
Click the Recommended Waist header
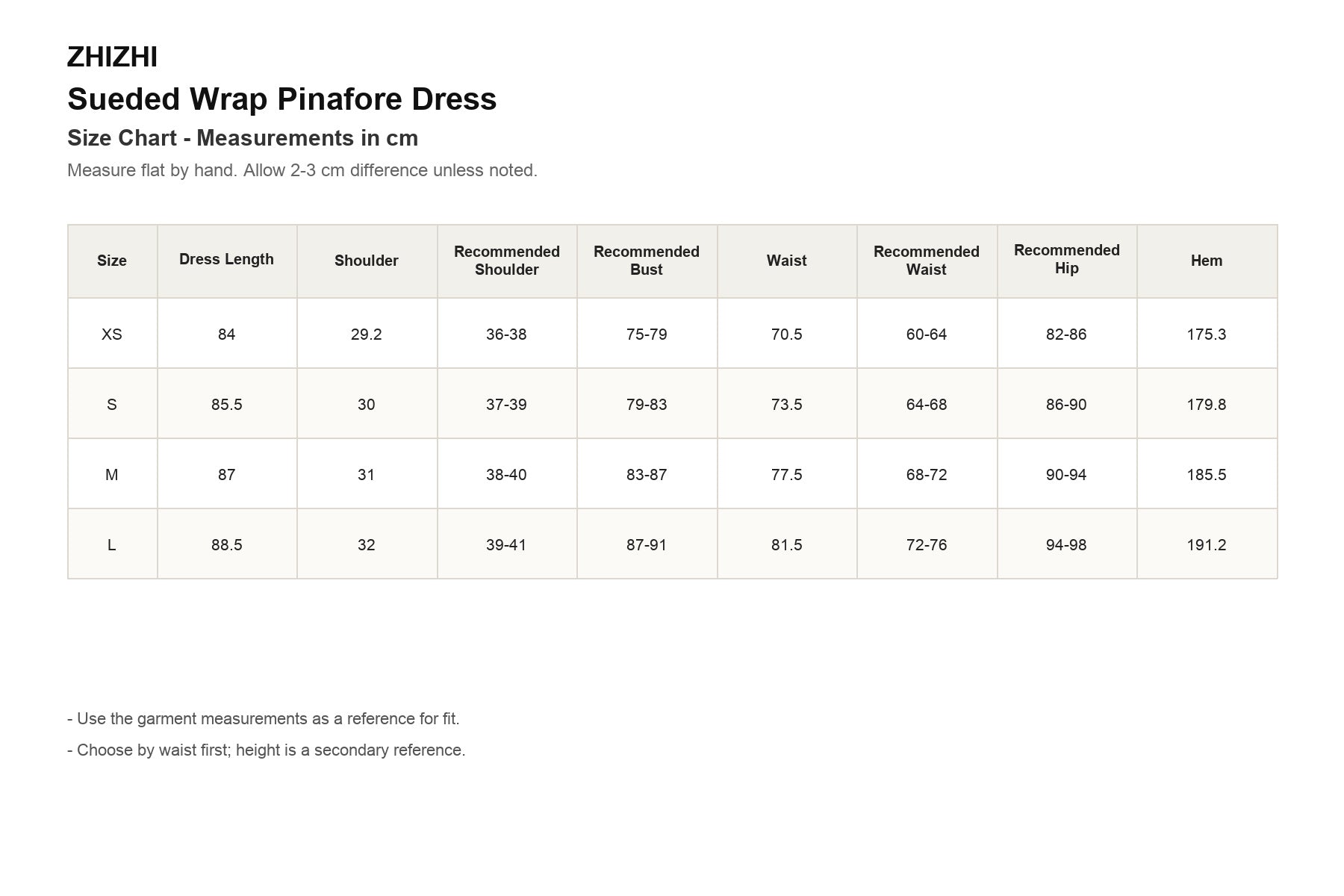927,261
